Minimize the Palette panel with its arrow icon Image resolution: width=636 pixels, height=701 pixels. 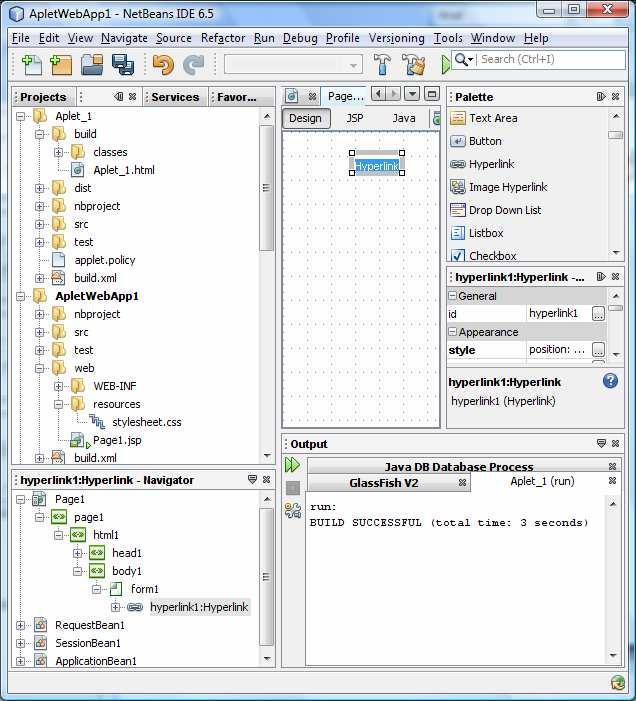(x=601, y=97)
